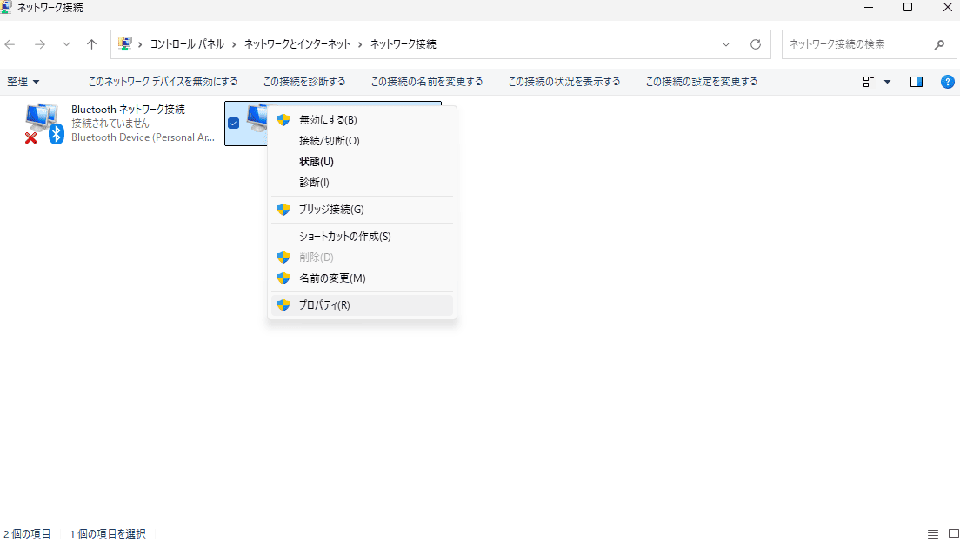Viewport: 960px width, 542px height.
Task: Choose ブリッジ接続(G) in the context menu
Action: (362, 209)
